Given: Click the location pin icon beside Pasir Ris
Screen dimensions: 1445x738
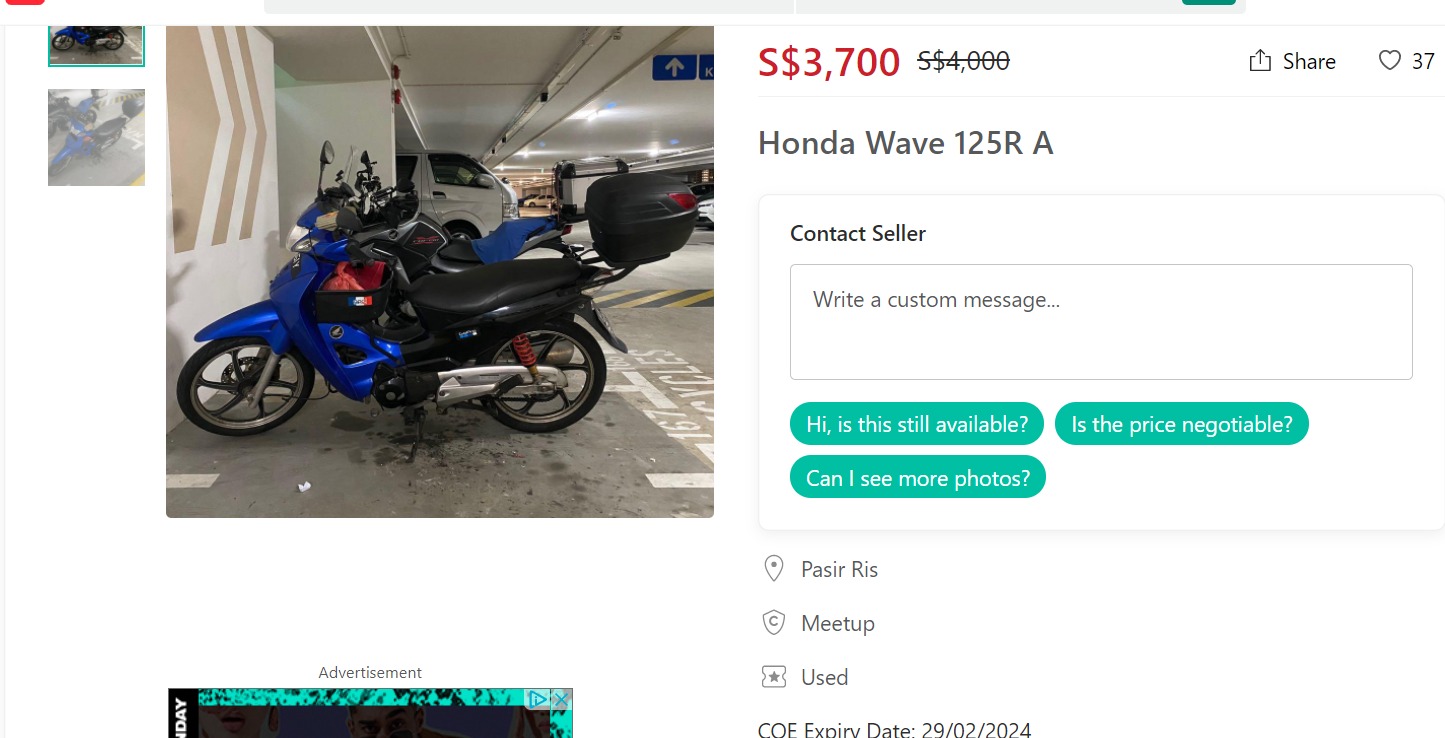Looking at the screenshot, I should tap(773, 569).
